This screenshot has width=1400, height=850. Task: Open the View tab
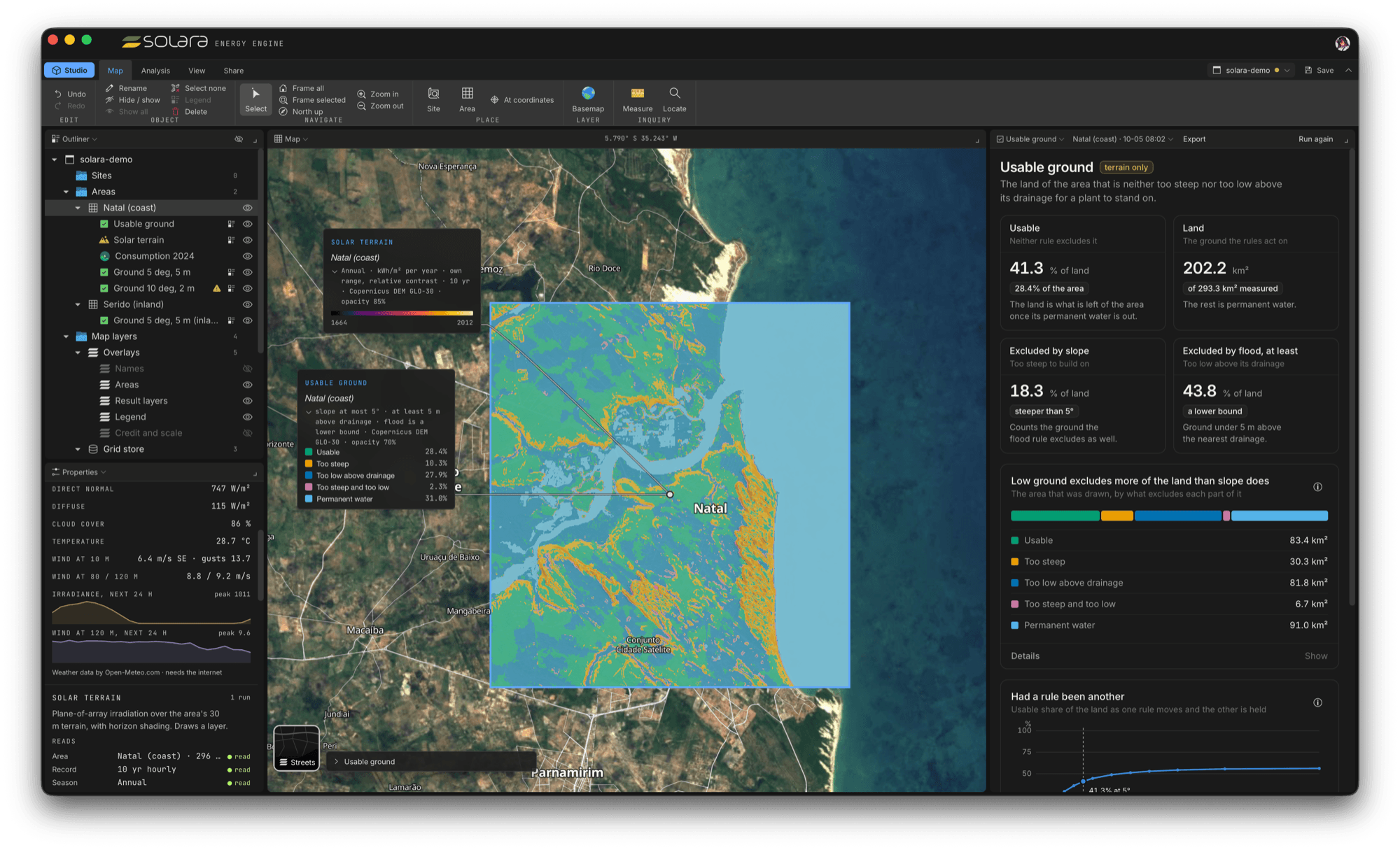tap(197, 71)
